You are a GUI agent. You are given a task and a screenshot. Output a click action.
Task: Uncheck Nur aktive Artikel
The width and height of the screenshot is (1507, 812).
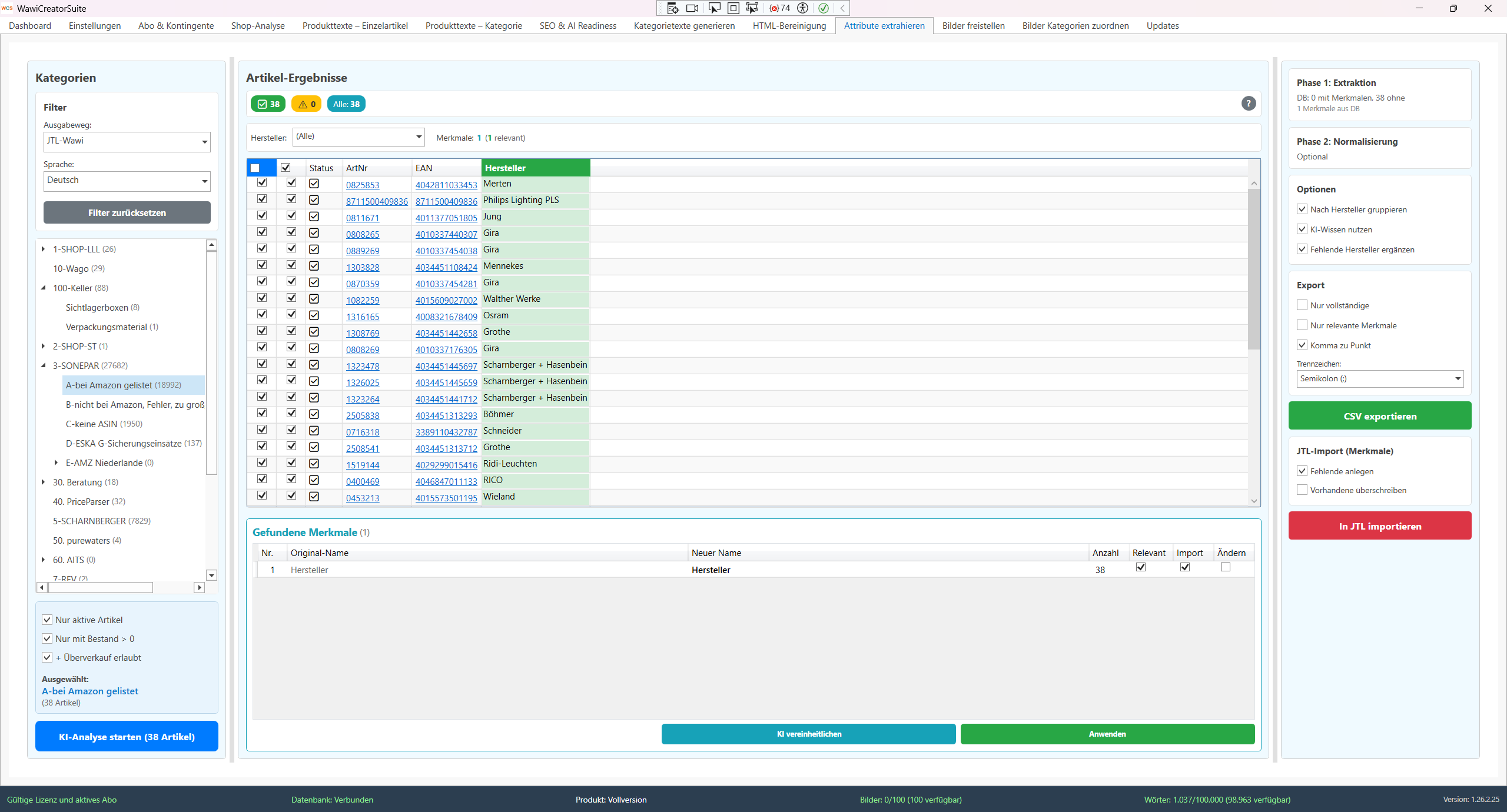click(47, 620)
